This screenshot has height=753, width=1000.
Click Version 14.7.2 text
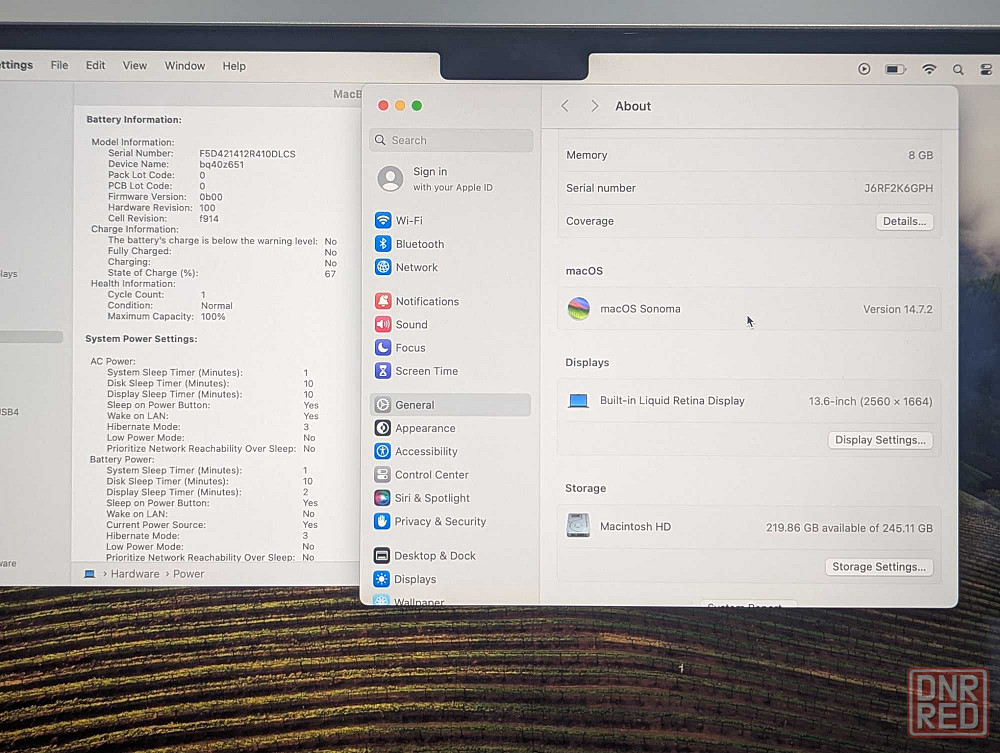point(897,309)
